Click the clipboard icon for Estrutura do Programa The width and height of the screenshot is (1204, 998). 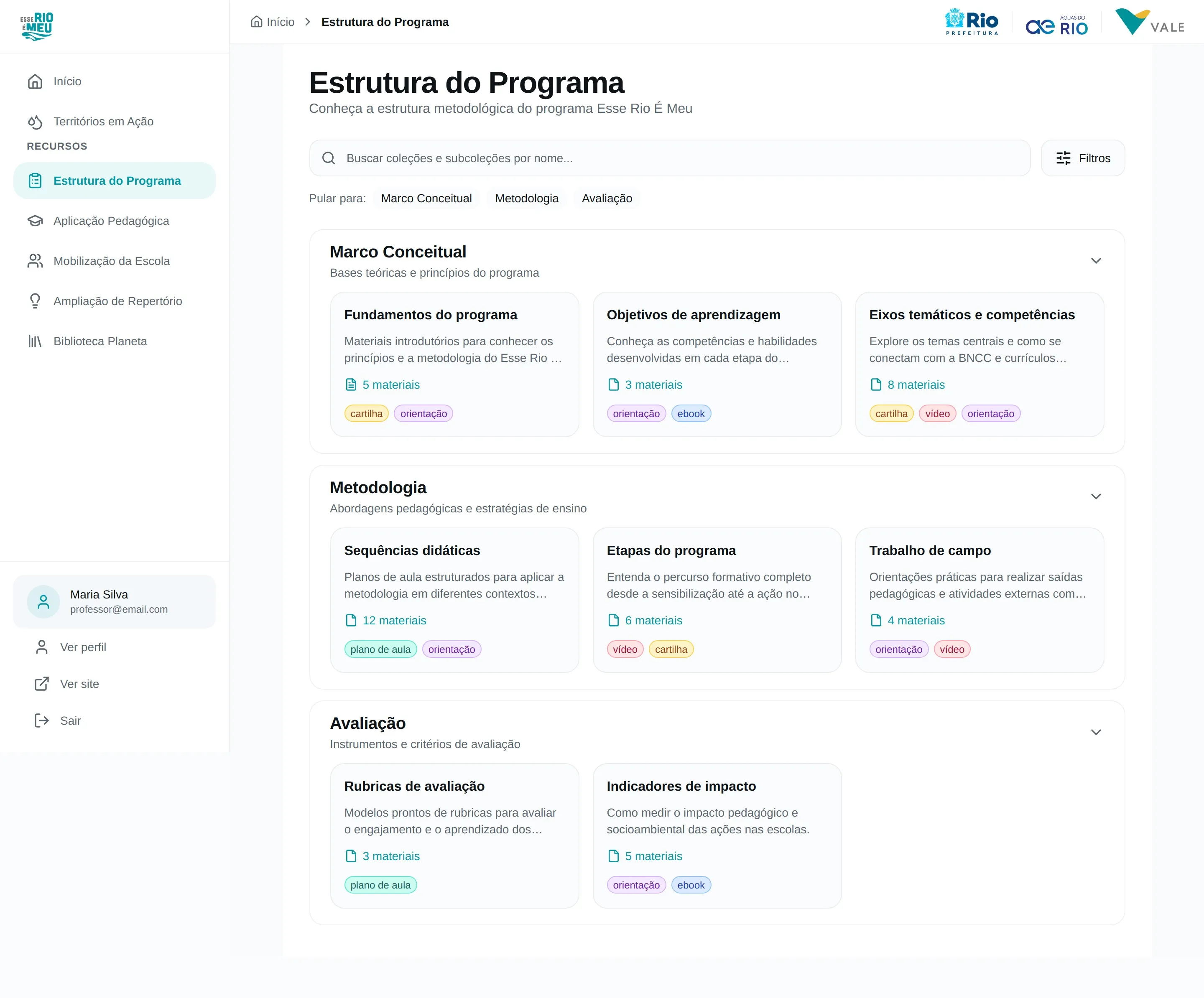35,181
